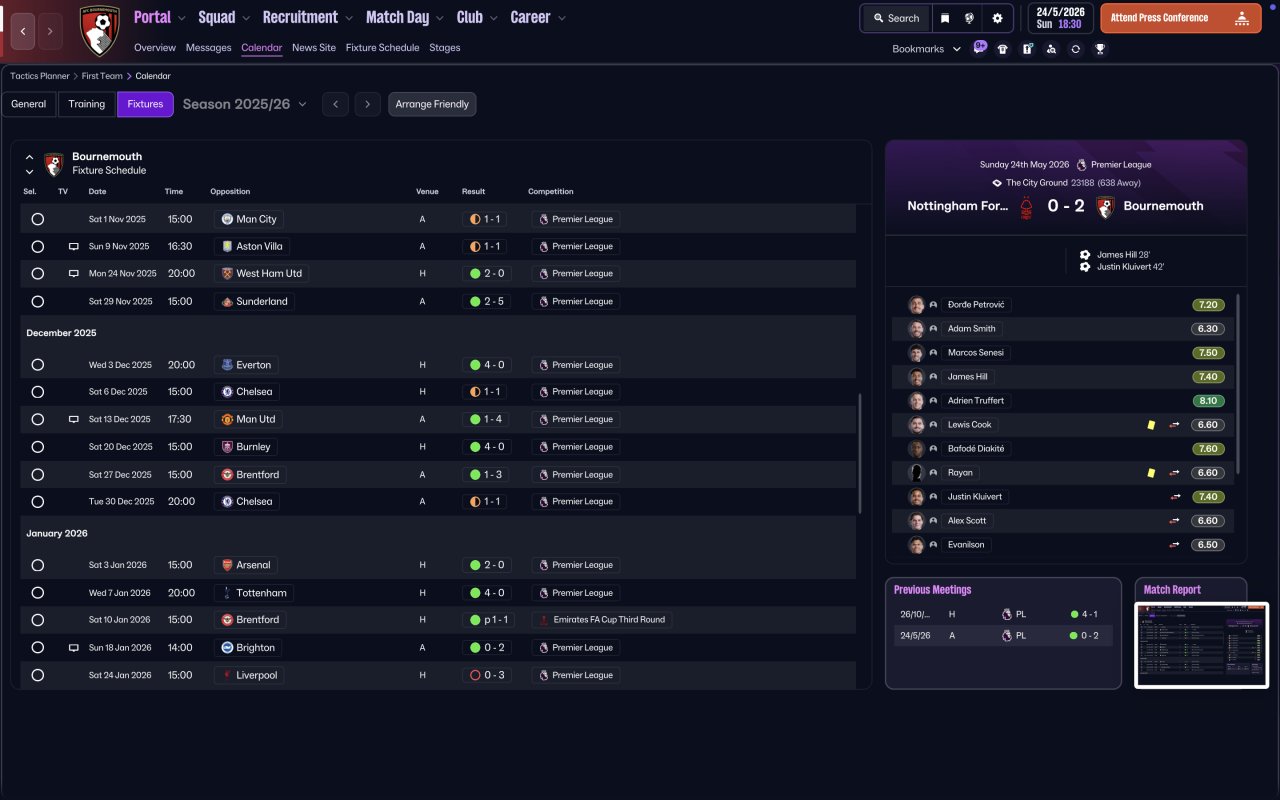
Task: Select the Arsenal fixture radio button
Action: [x=38, y=565]
